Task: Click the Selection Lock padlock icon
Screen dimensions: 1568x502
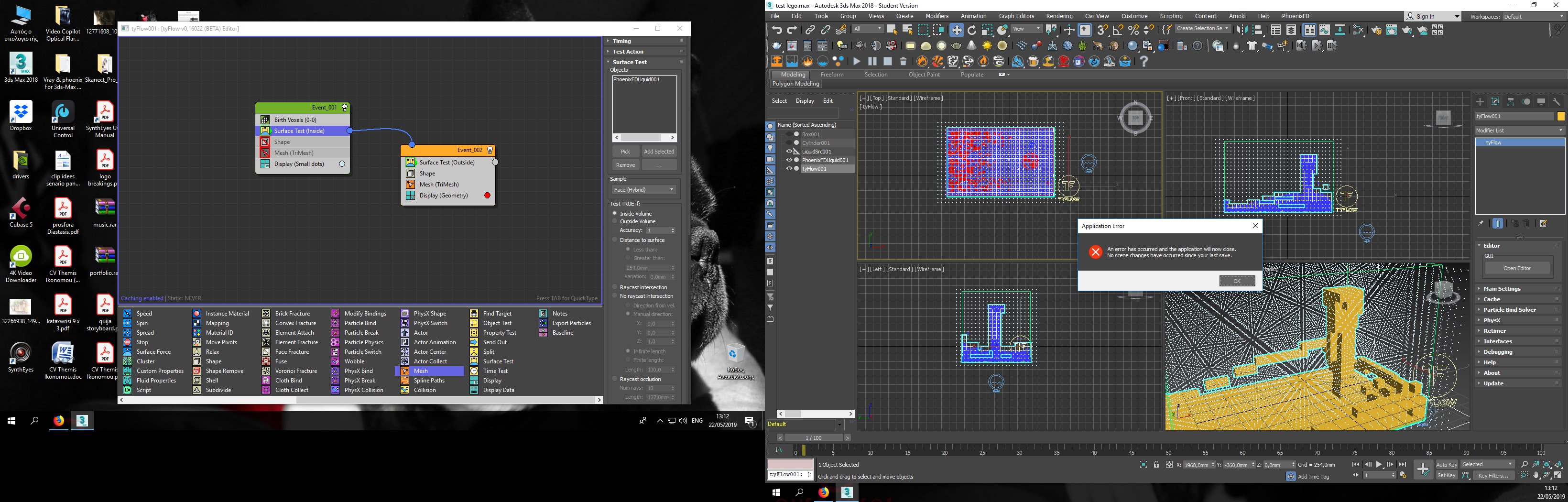Action: tap(1156, 464)
